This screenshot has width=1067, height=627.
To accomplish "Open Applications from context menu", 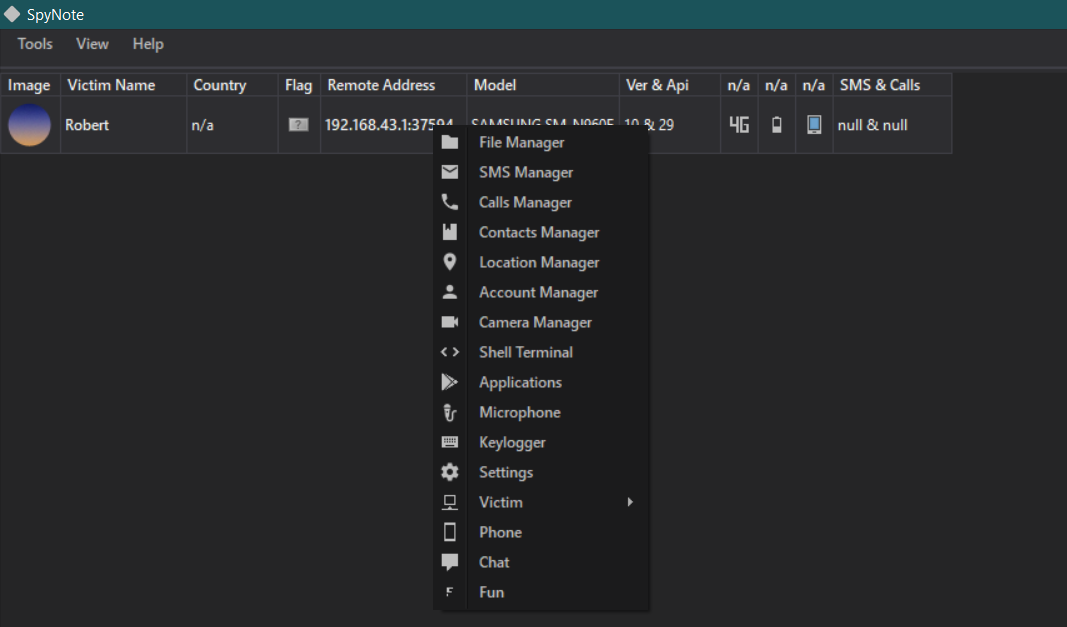I will point(542,382).
